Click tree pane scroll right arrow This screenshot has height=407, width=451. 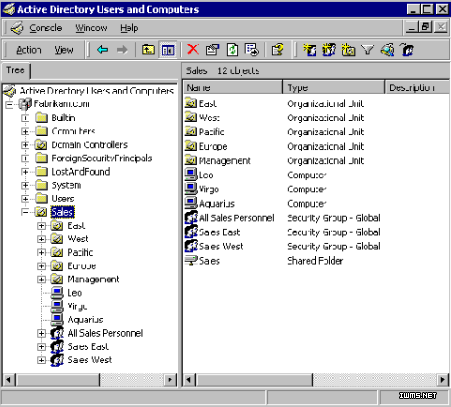tap(171, 380)
